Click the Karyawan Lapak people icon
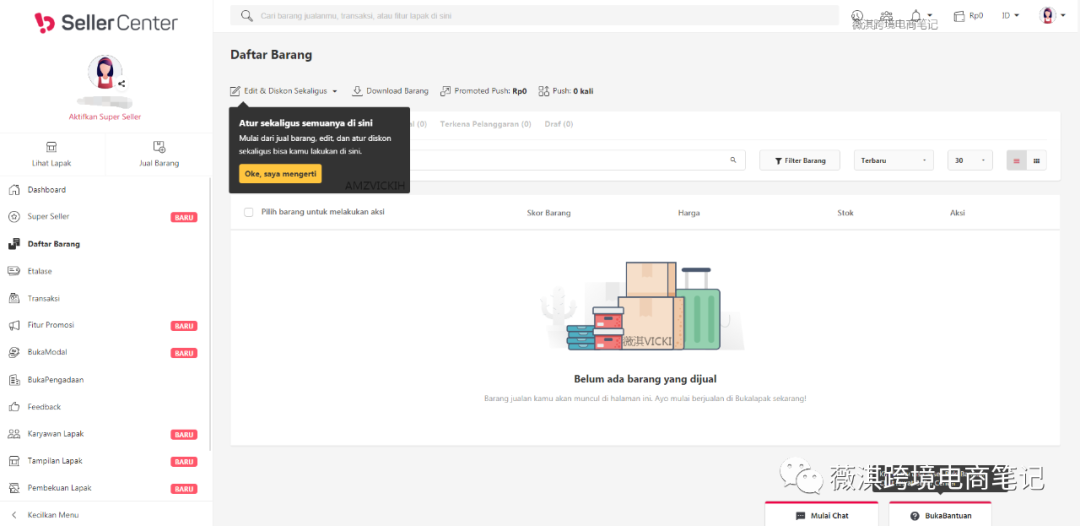The height and width of the screenshot is (526, 1080). pos(14,434)
